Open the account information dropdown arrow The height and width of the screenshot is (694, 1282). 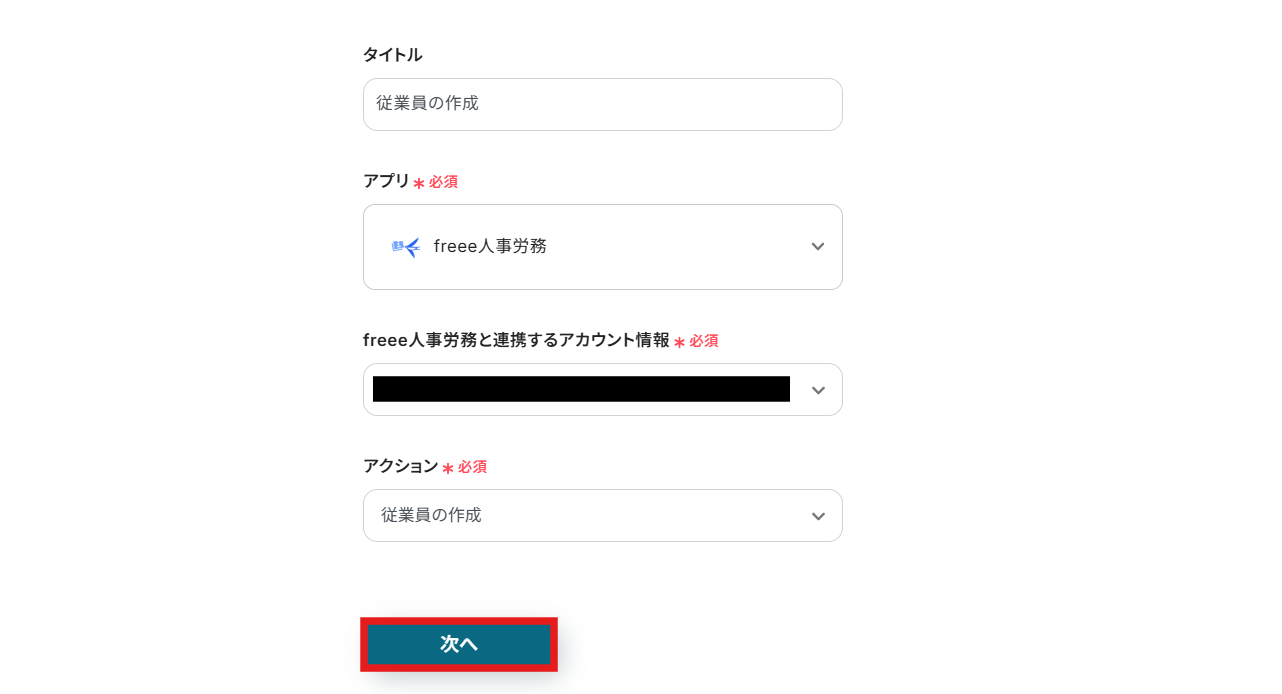click(x=817, y=390)
